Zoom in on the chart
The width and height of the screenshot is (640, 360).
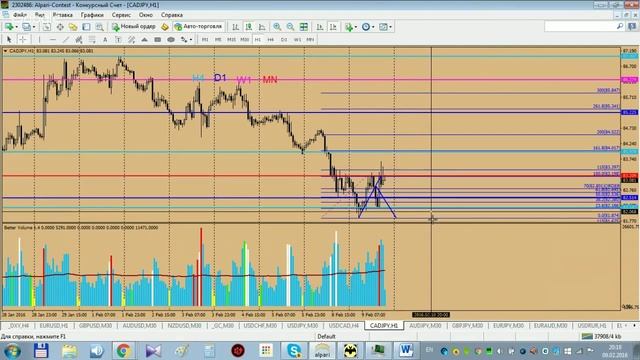click(277, 27)
